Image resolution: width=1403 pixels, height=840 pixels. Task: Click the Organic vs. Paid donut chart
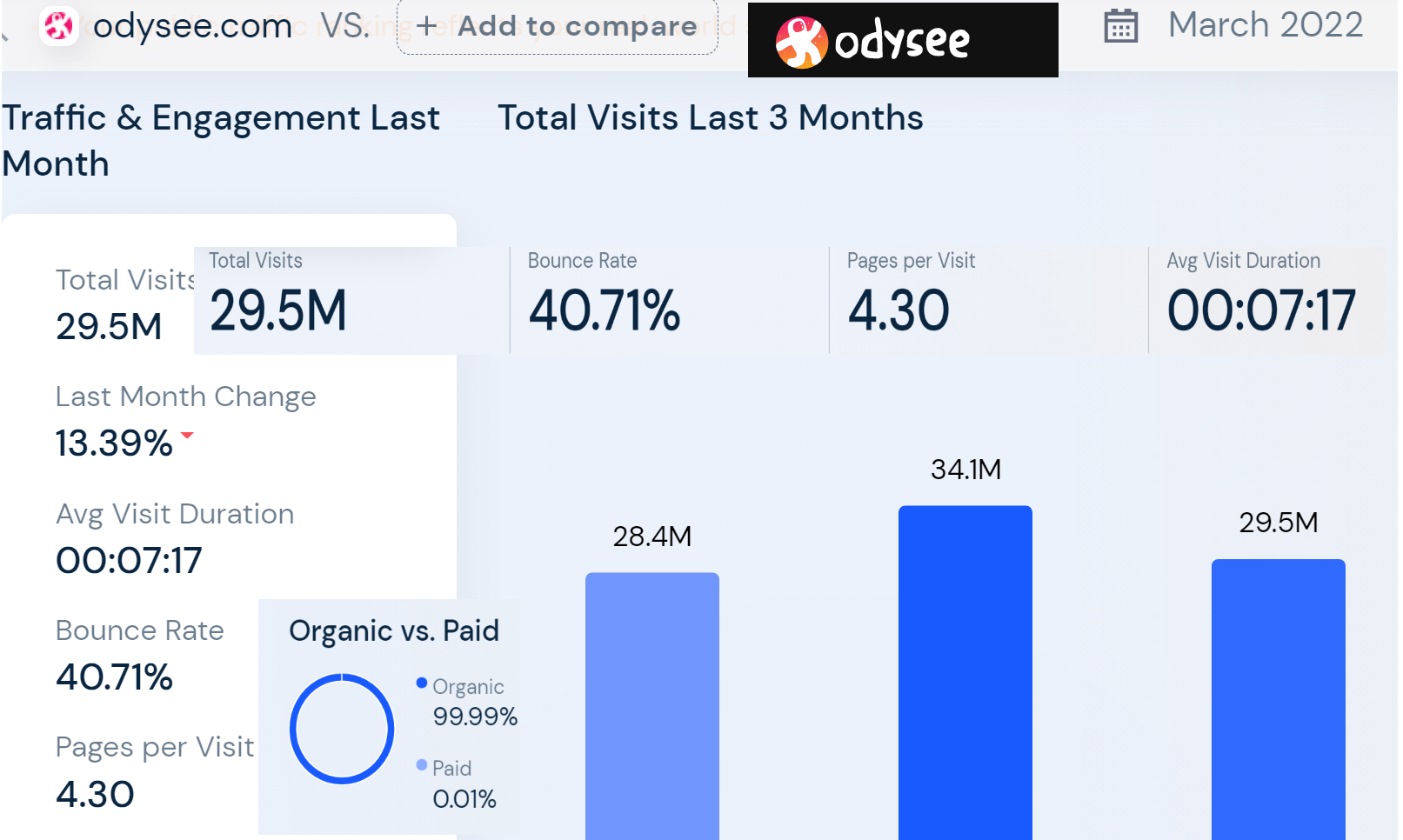[342, 729]
